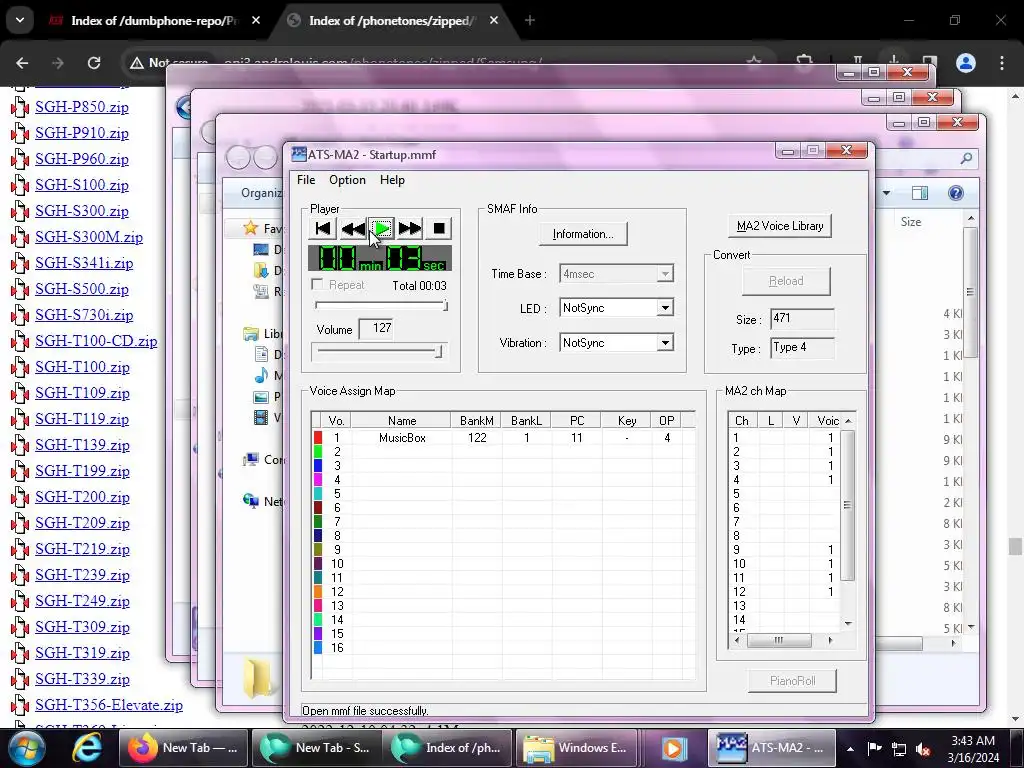
Task: Open the SGH-T356-Elevate.zip link
Action: point(109,705)
